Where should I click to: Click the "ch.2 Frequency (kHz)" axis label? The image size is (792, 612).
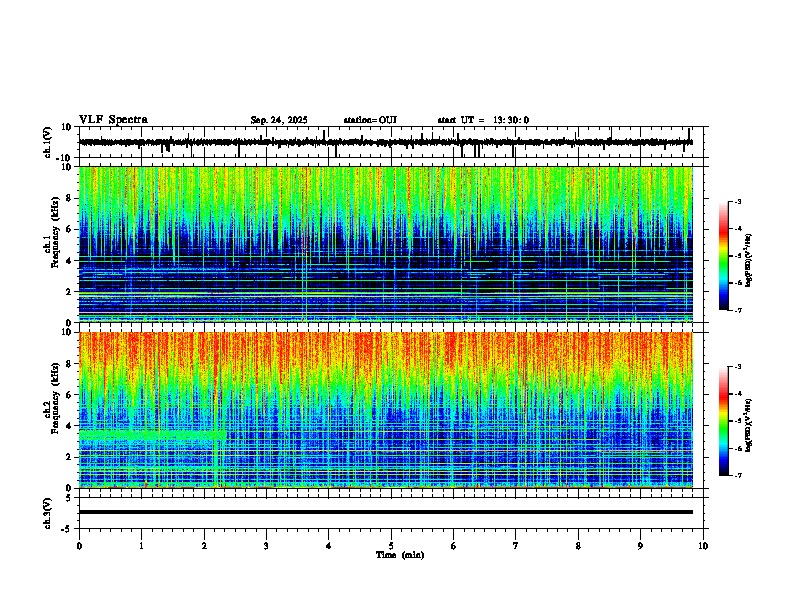[52, 399]
